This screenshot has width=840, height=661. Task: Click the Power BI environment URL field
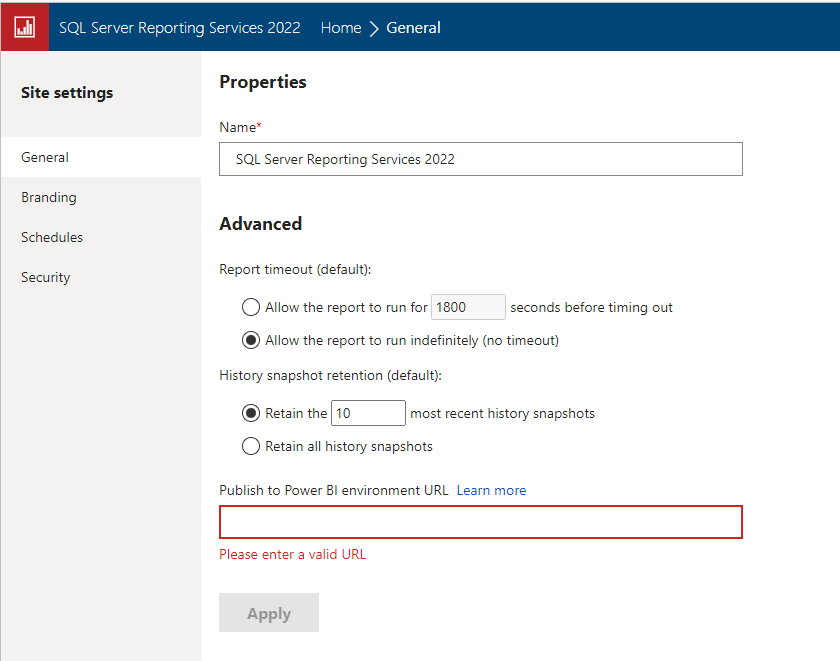pyautogui.click(x=480, y=522)
